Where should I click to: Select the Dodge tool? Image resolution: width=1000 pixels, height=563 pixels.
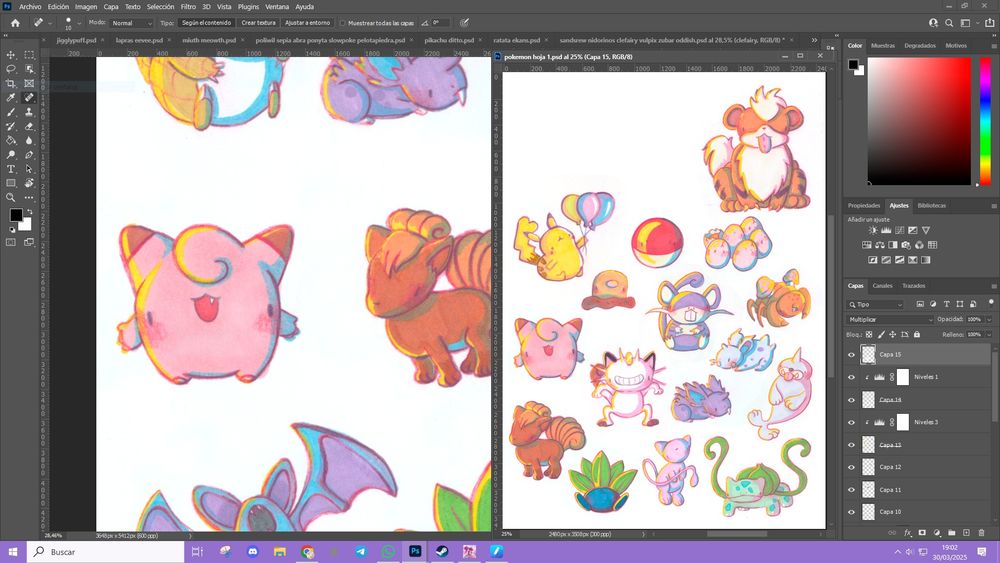(11, 155)
